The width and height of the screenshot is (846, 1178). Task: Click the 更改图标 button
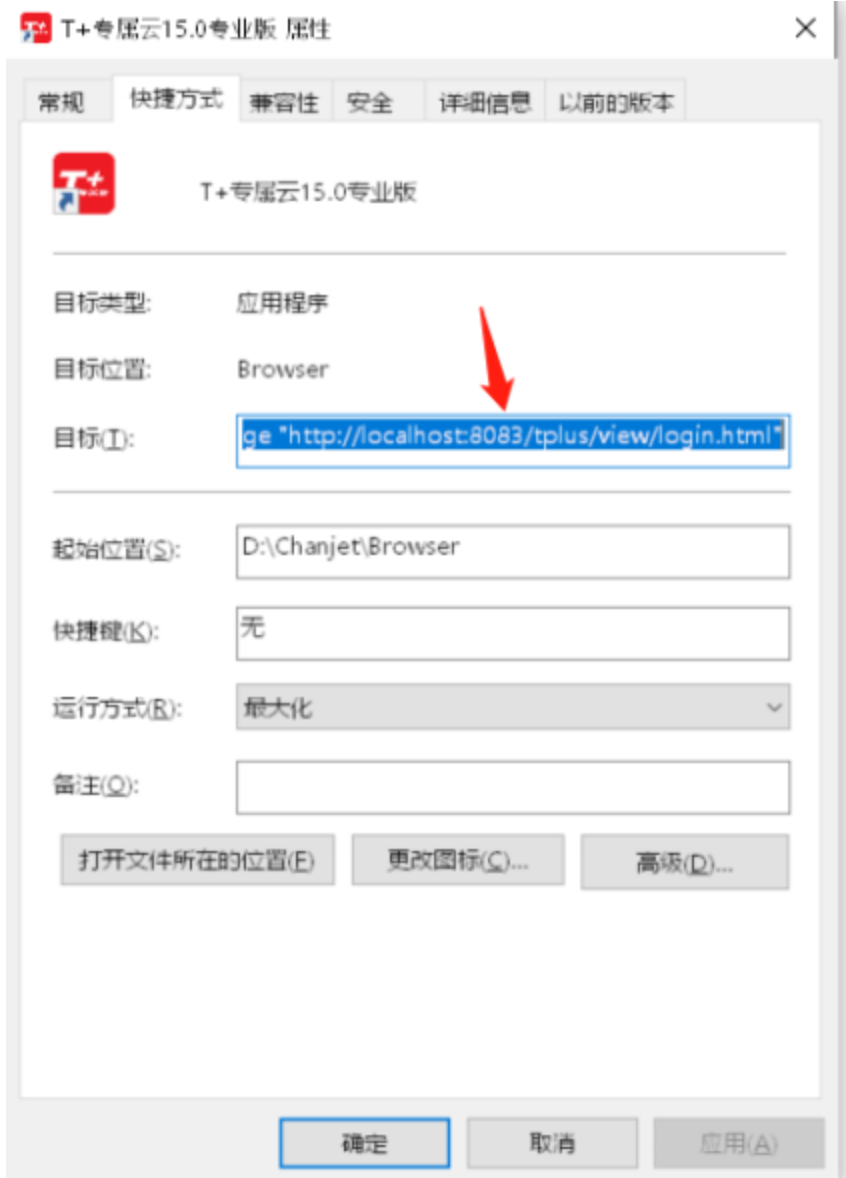coord(458,860)
